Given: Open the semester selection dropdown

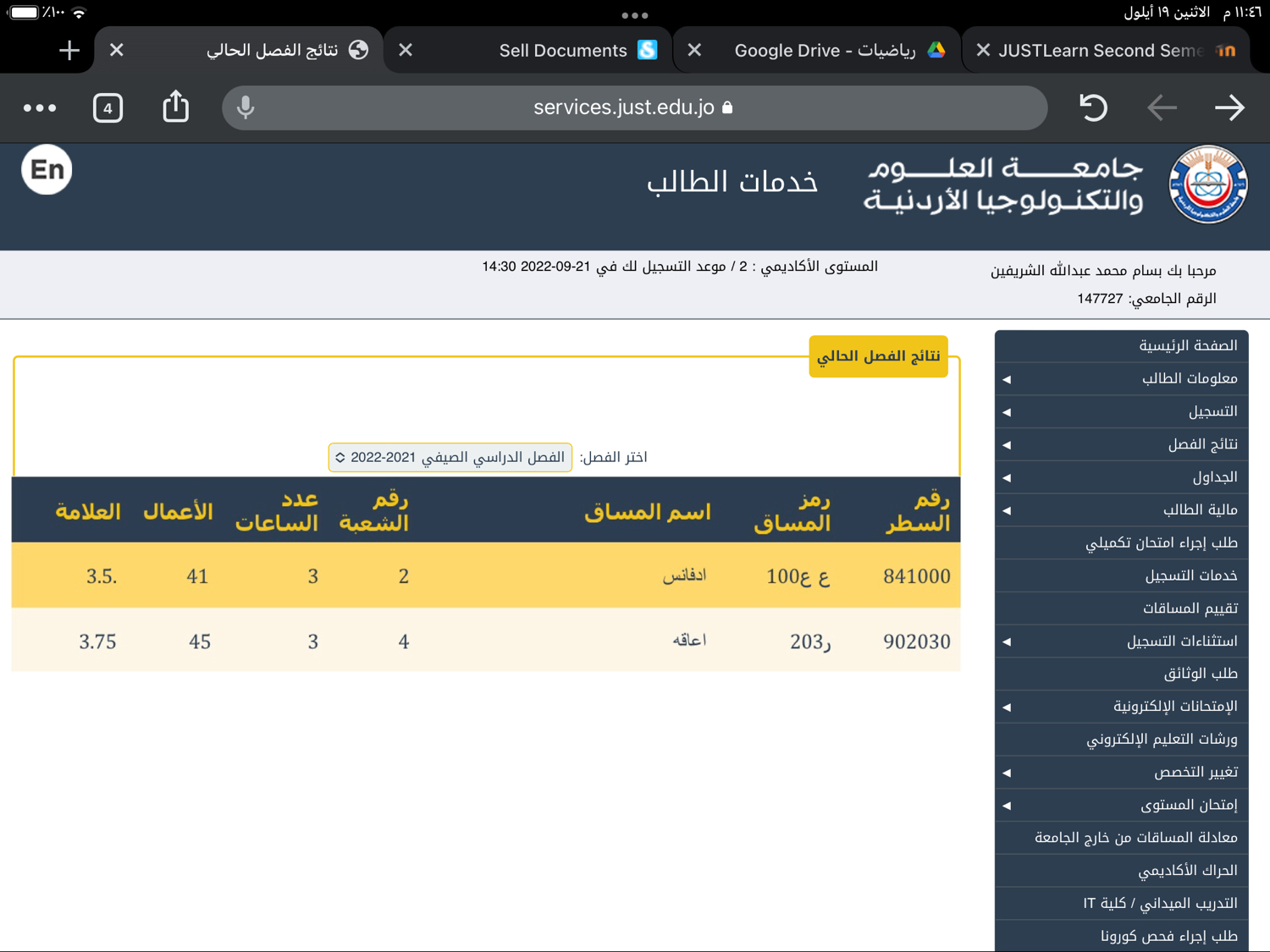Looking at the screenshot, I should coord(450,457).
